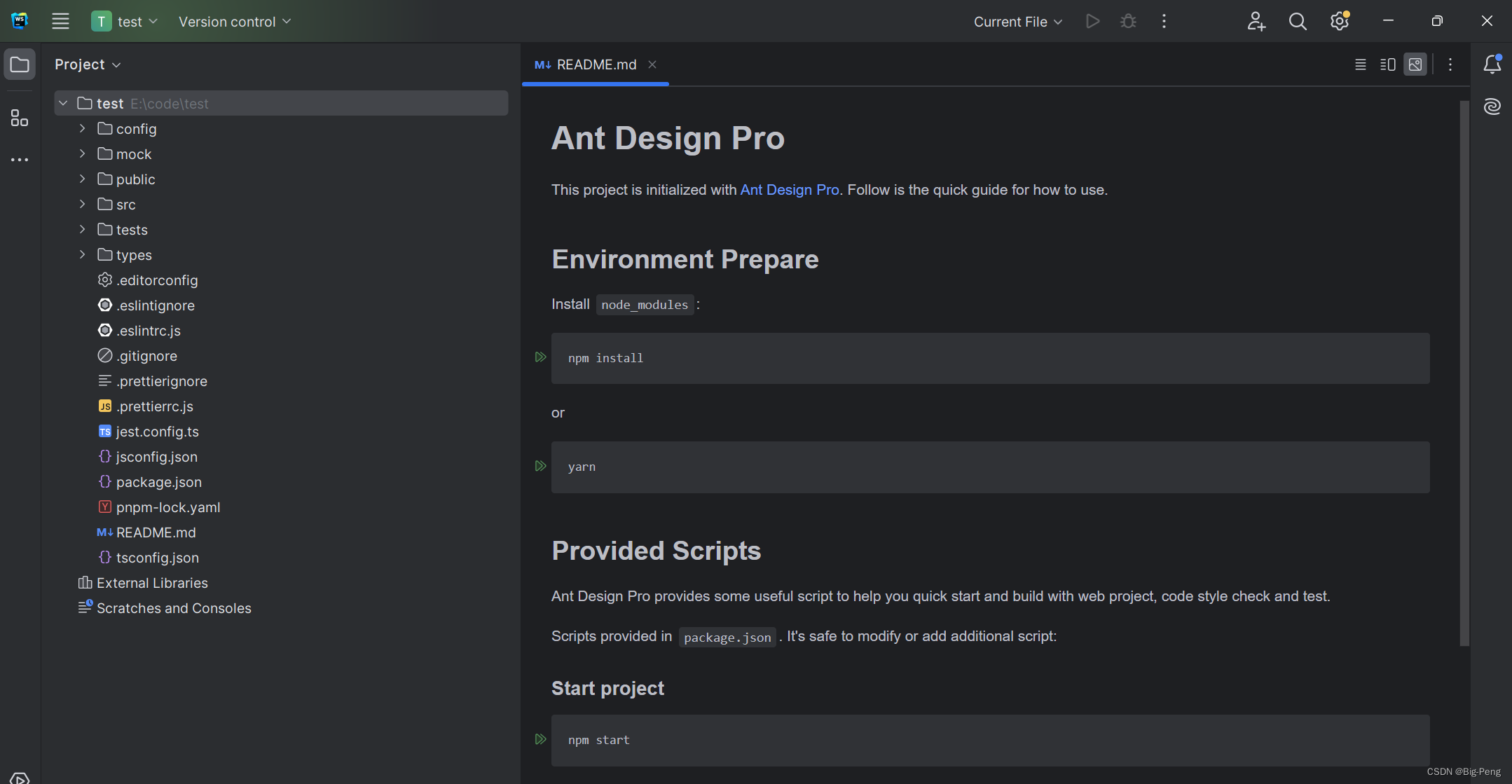The image size is (1512, 784).
Task: Close the README.md tab
Action: (652, 64)
